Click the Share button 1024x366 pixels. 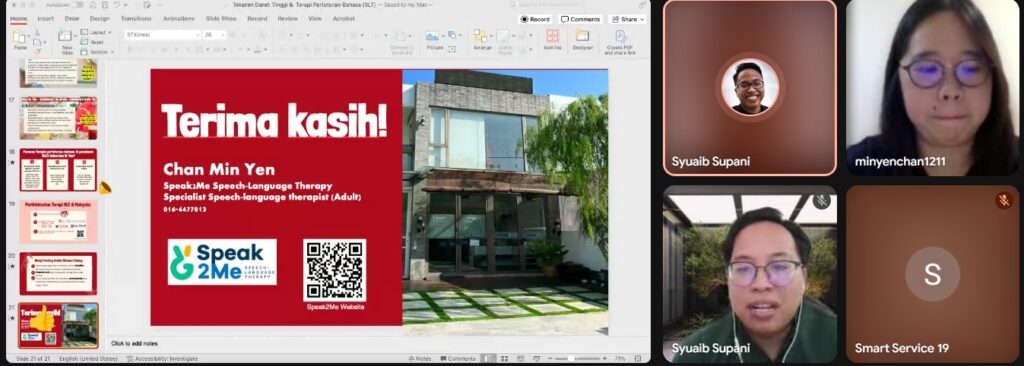(x=628, y=19)
